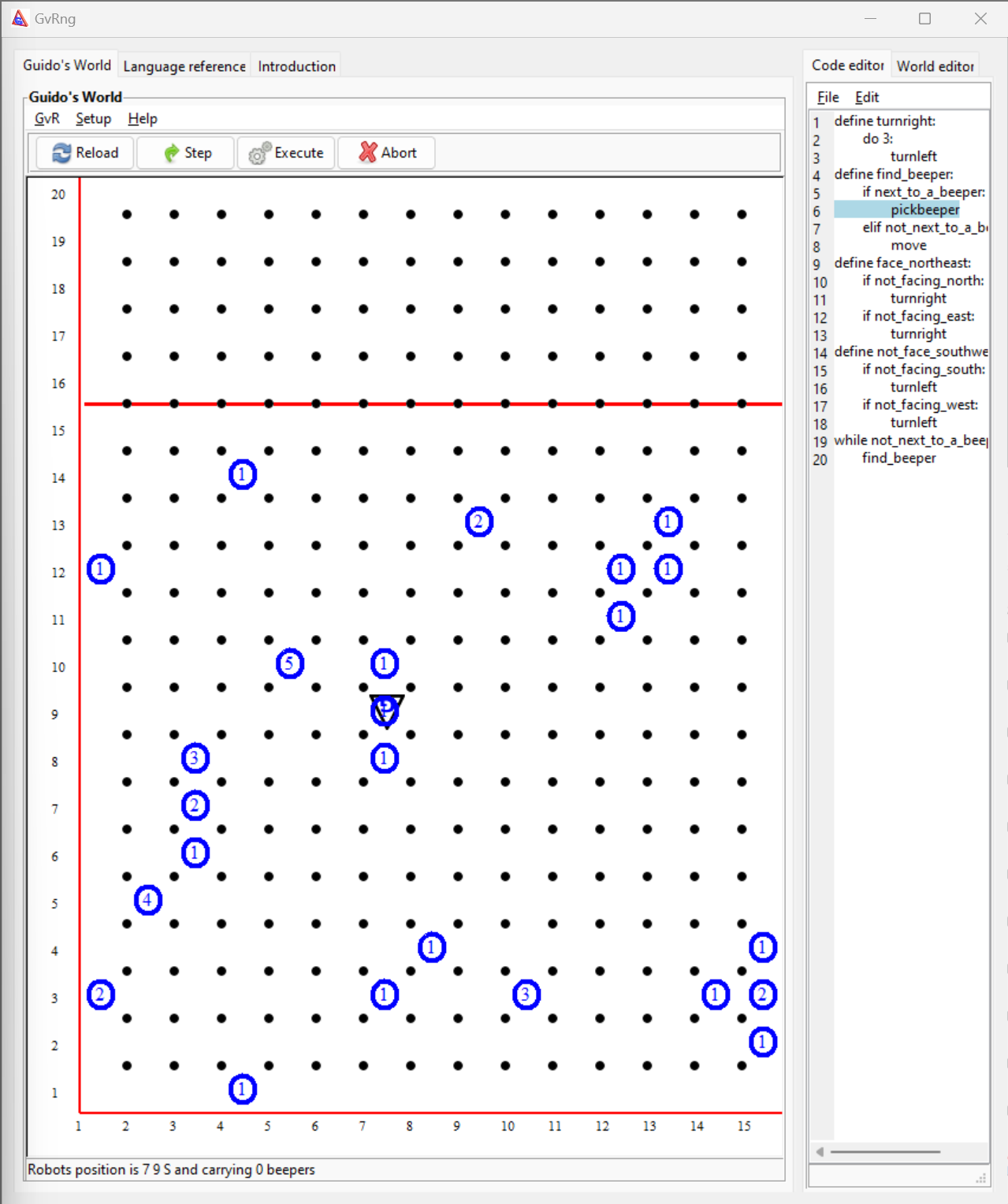Click the beeper marked 3 at corner 10,3
The width and height of the screenshot is (1008, 1204).
pos(525,995)
